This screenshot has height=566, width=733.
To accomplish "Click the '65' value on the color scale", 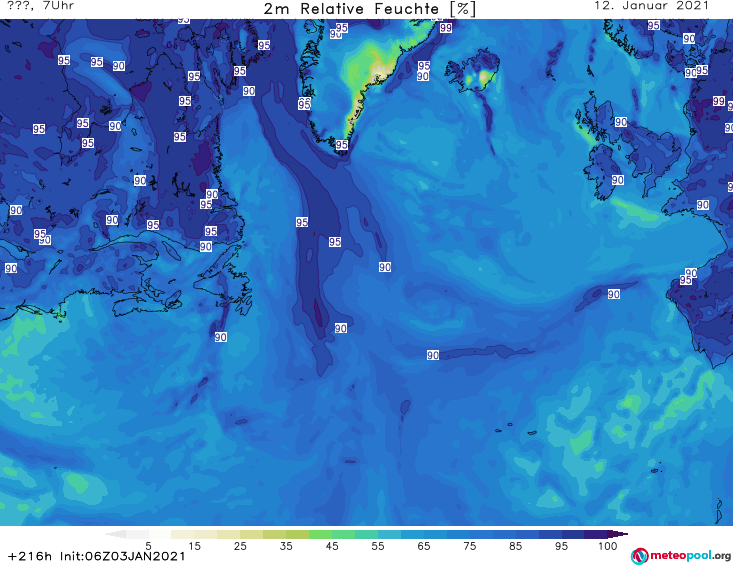I will (424, 546).
